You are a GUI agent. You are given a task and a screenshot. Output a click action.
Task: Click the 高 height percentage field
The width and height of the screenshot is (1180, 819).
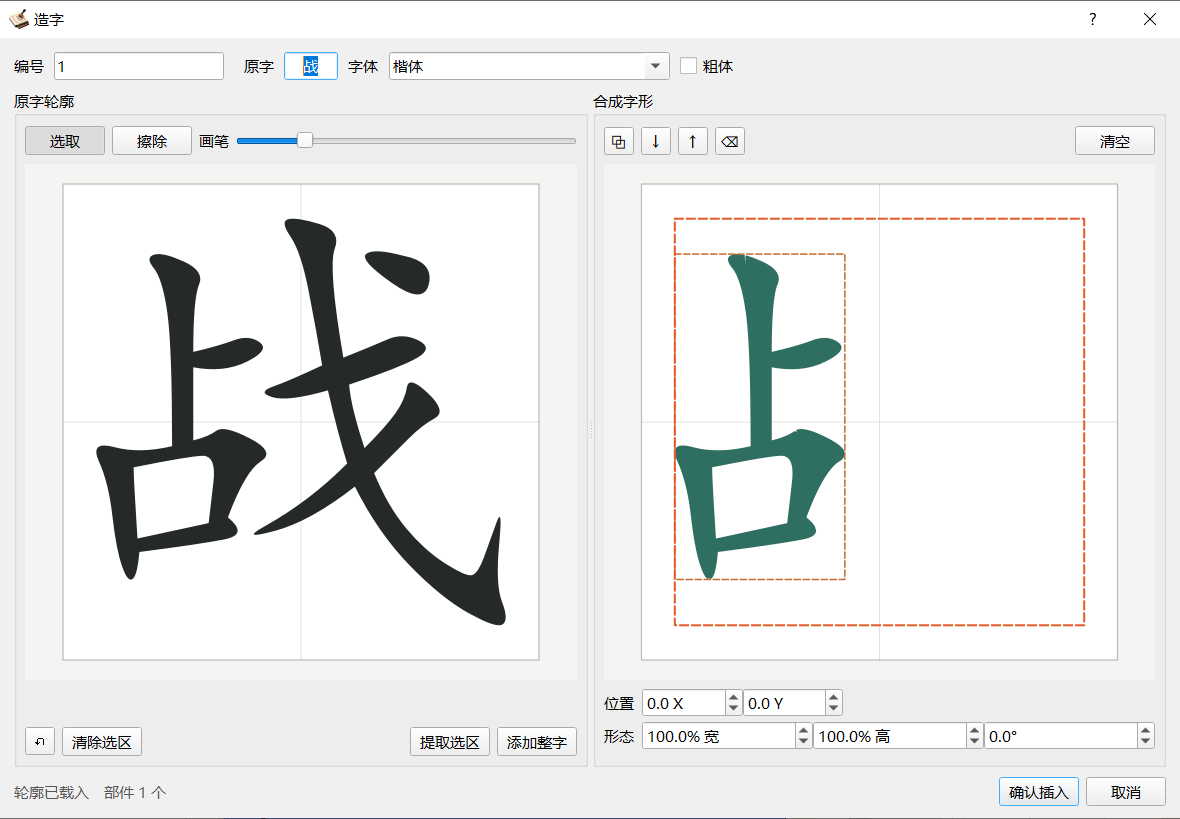click(890, 736)
